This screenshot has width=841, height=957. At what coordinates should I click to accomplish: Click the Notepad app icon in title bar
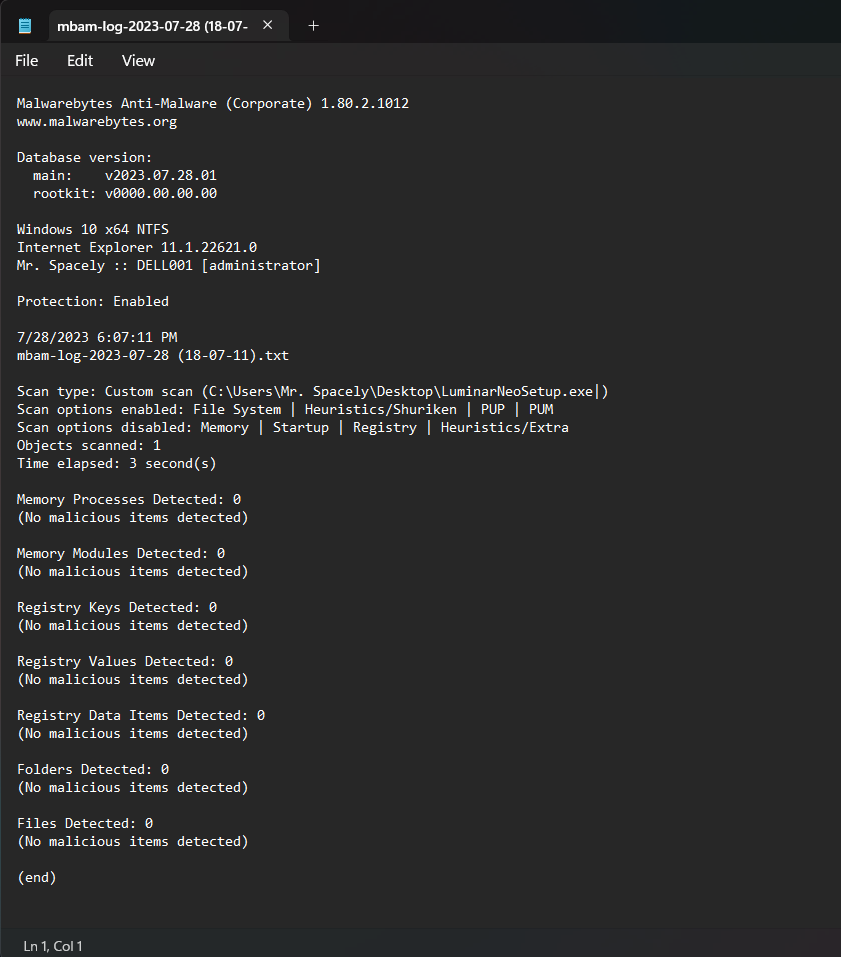(25, 26)
